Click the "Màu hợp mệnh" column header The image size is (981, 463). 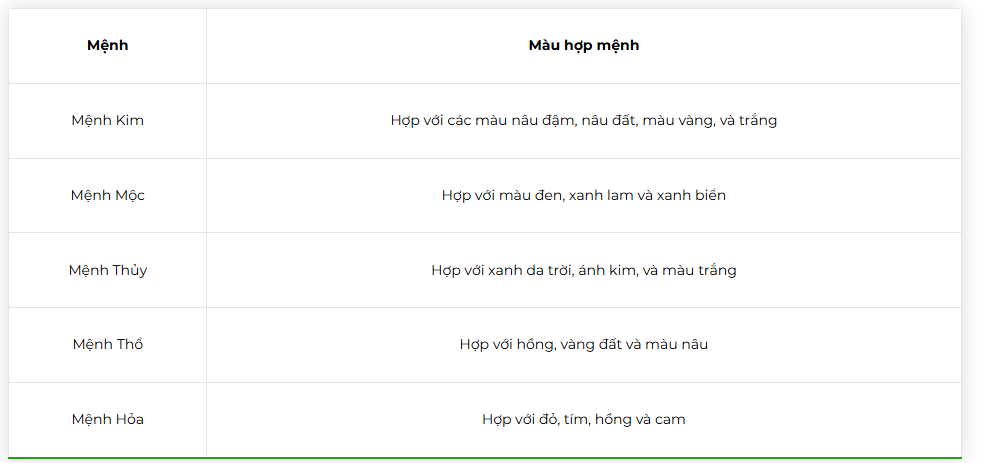pos(583,46)
